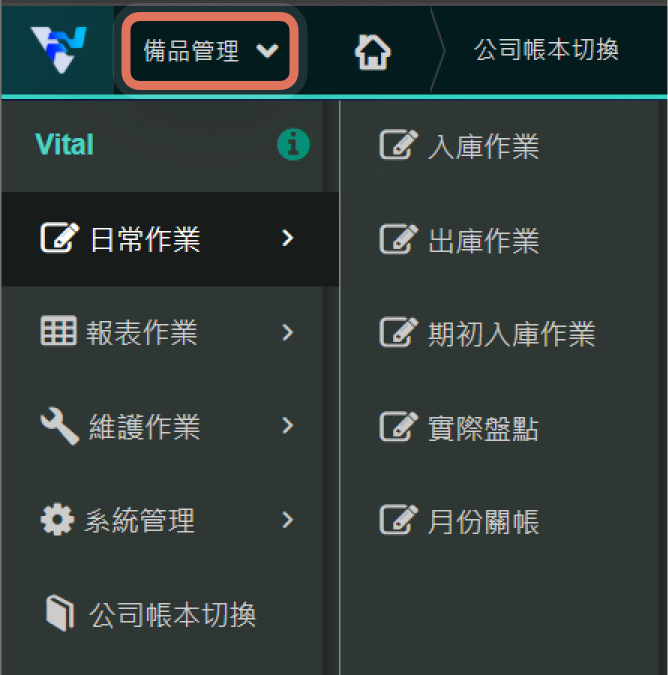Click the Vital logo icon
This screenshot has width=668, height=675.
[58, 50]
